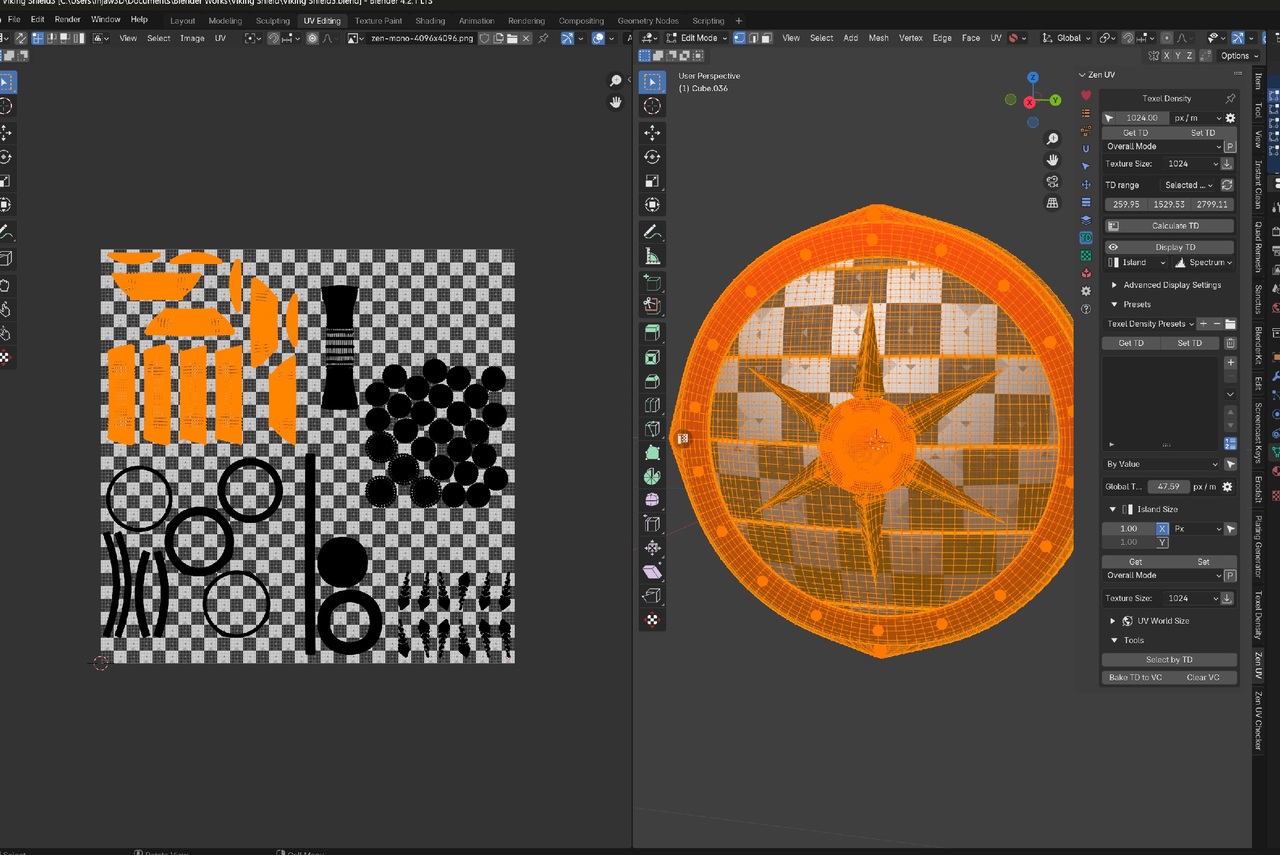
Task: Open Texel Density settings gear icon
Action: click(1230, 118)
